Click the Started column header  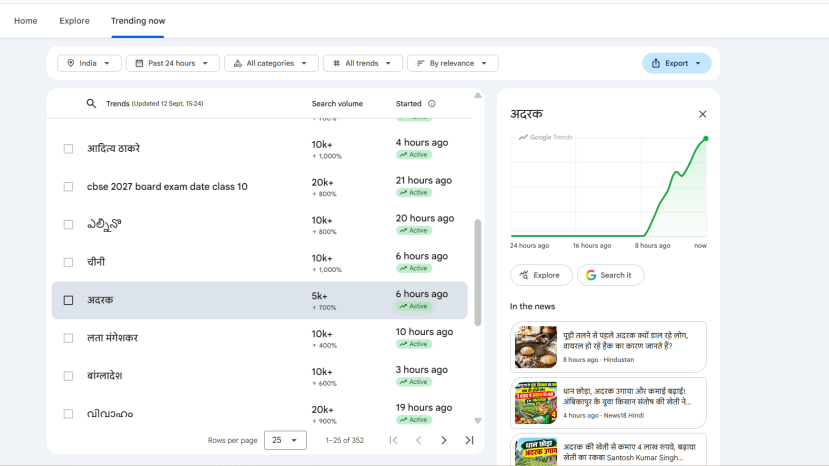pyautogui.click(x=409, y=104)
